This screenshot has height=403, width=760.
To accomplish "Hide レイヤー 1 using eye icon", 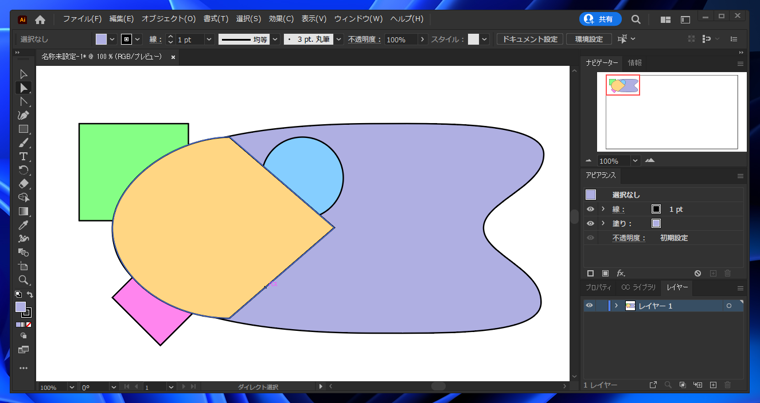I will click(x=590, y=306).
